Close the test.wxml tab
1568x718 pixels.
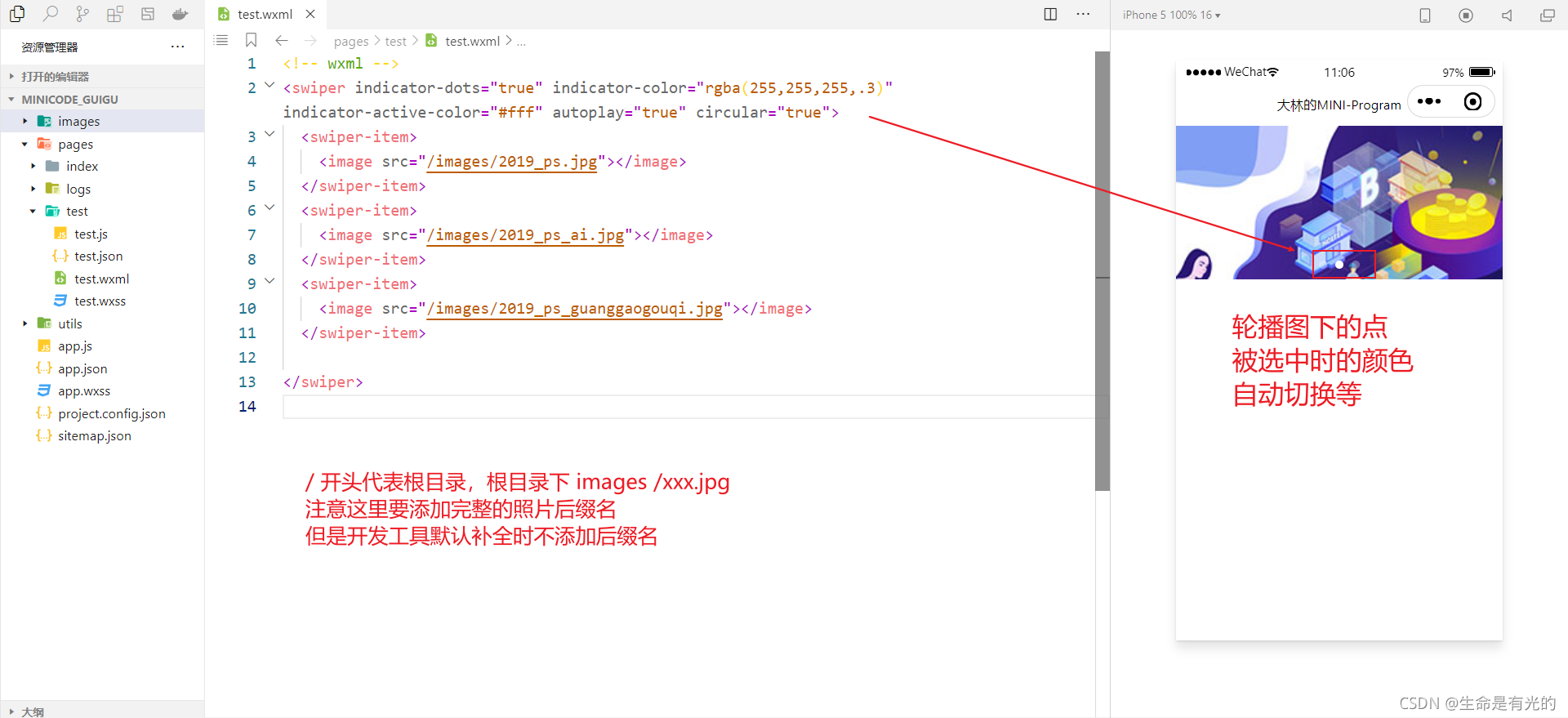pyautogui.click(x=310, y=14)
